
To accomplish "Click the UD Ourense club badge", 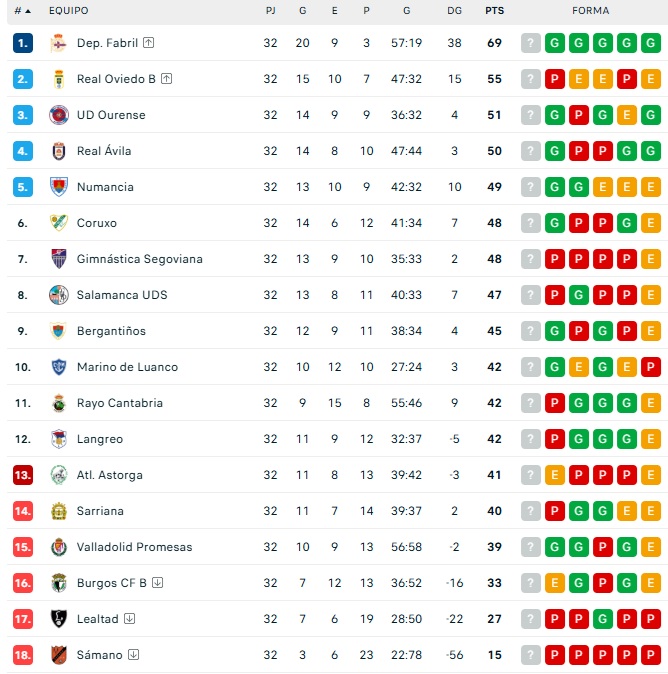I will pyautogui.click(x=59, y=115).
